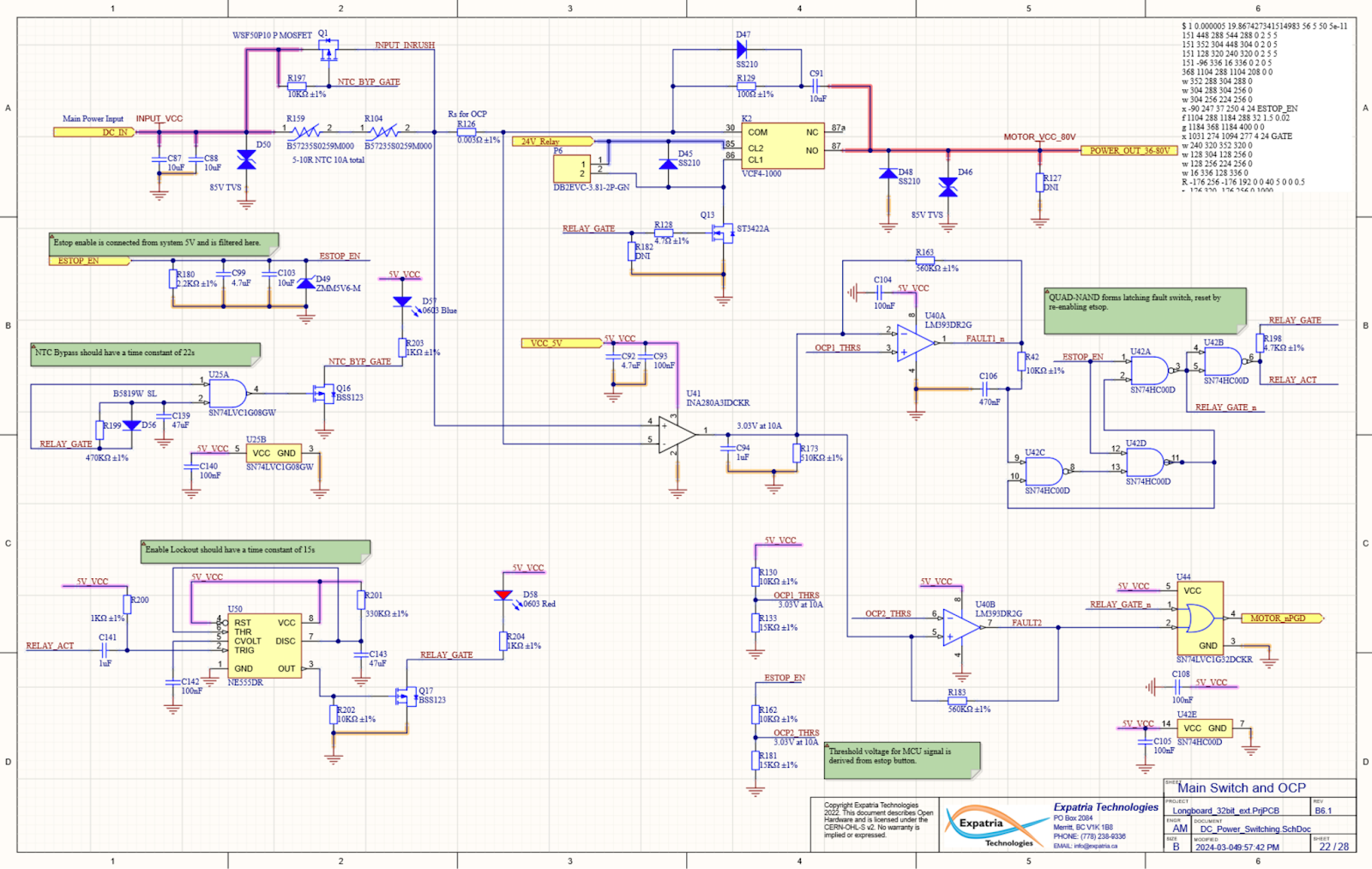Click the 24V_Relay port label

pos(552,142)
